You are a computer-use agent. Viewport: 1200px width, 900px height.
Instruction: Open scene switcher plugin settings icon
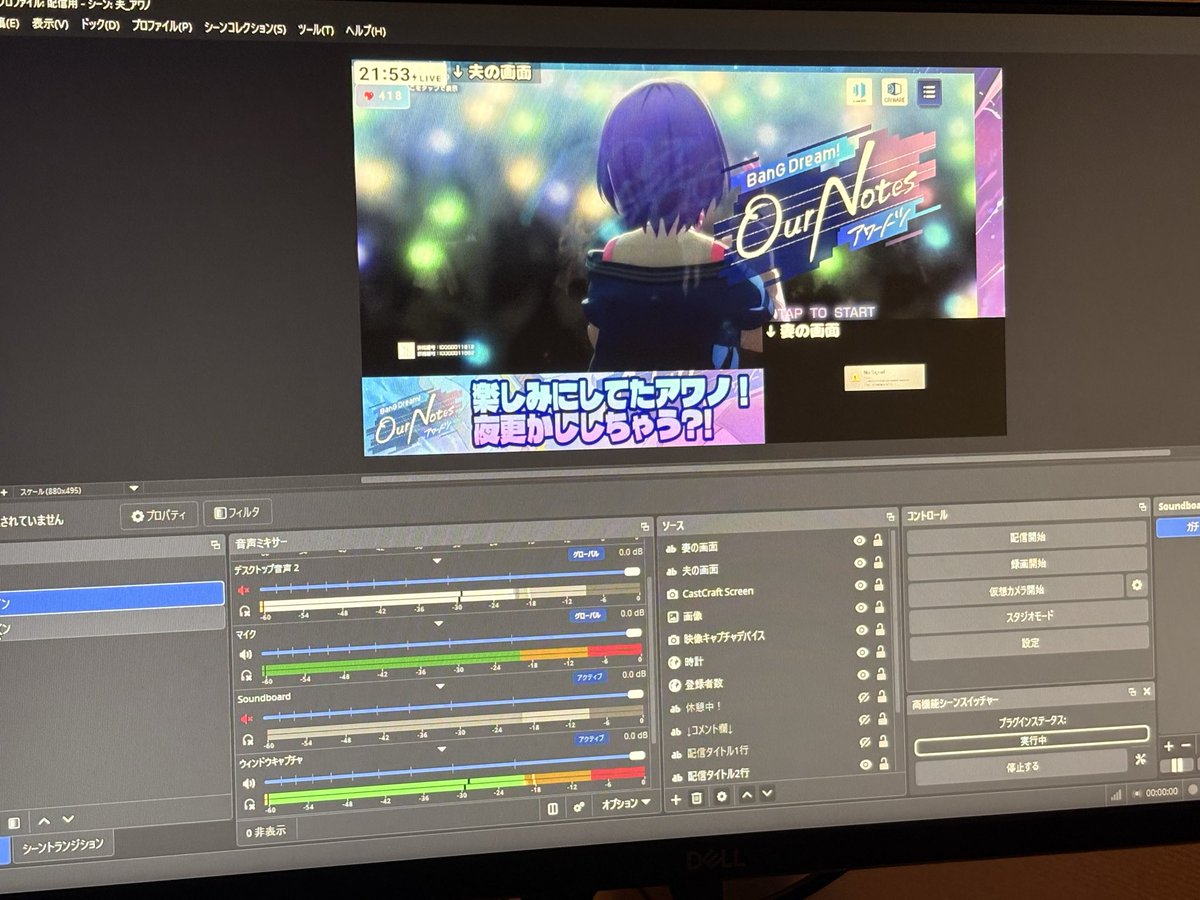1141,758
